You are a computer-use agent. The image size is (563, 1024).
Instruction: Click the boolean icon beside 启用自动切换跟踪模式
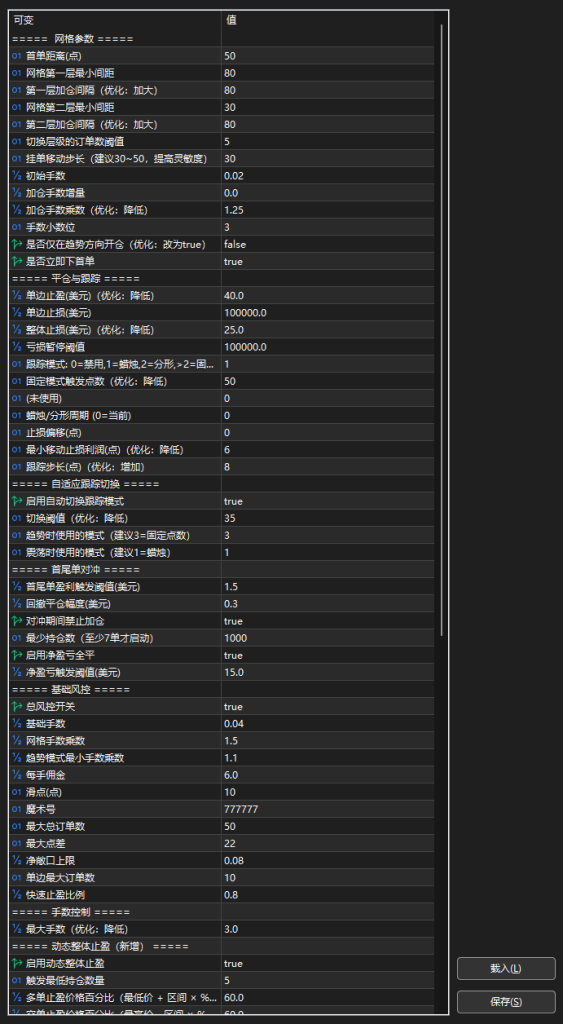click(x=17, y=501)
